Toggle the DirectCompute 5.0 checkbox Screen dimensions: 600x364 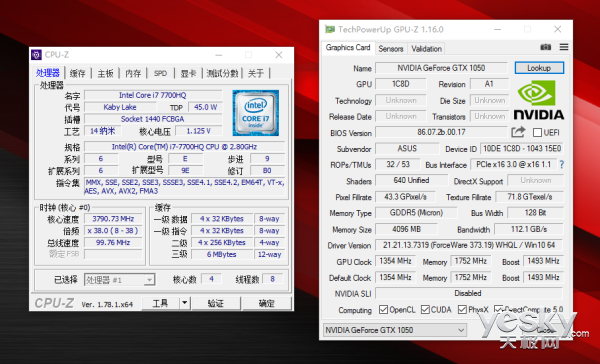498,309
